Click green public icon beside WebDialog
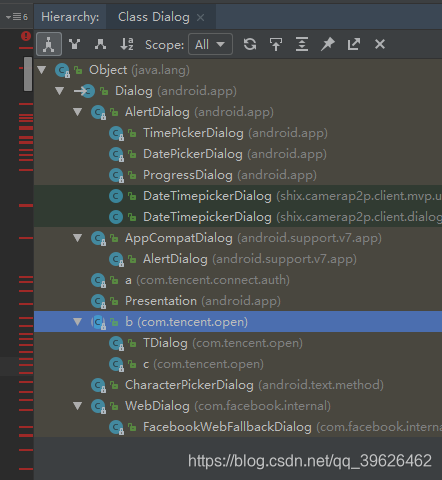The width and height of the screenshot is (442, 480). [x=114, y=406]
